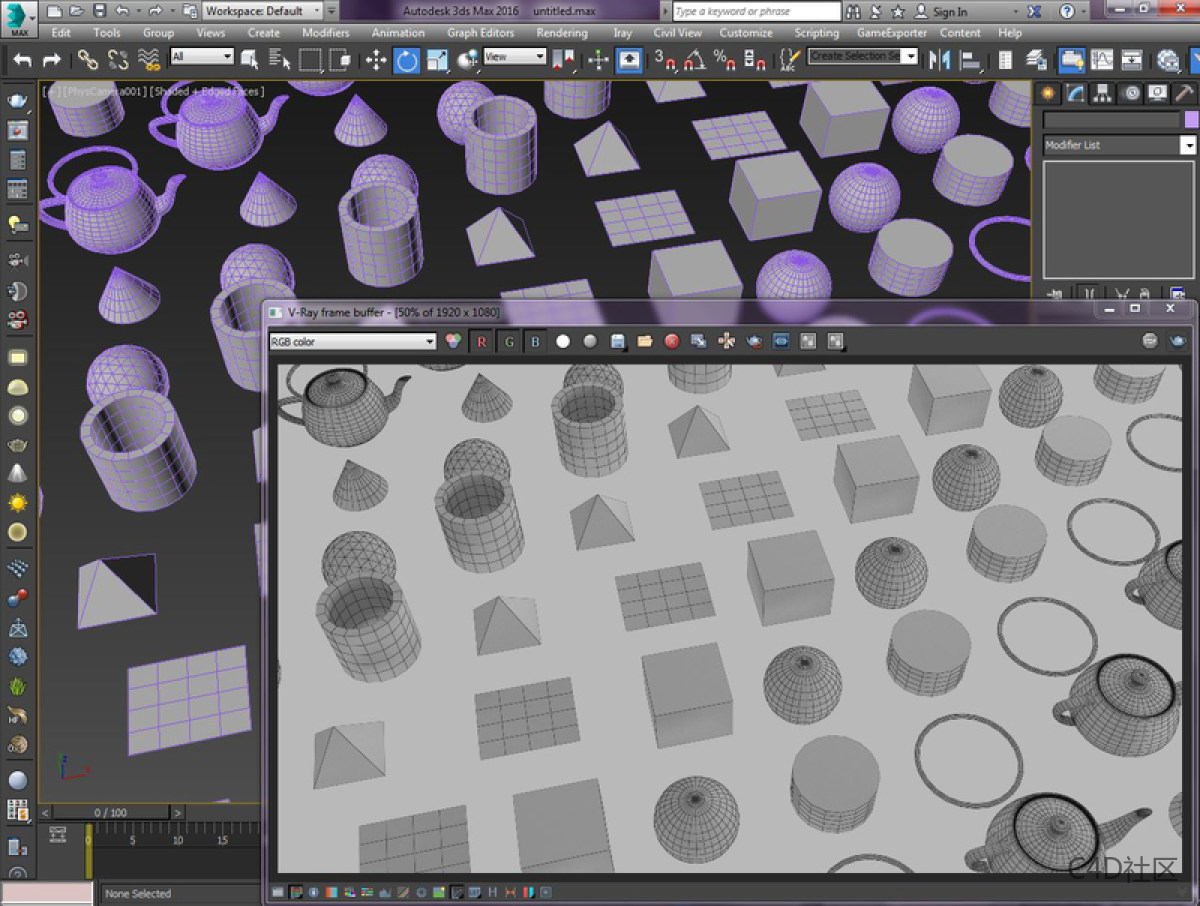Viewport: 1200px width, 906px height.
Task: Select the Rotate tool in main toolbar
Action: (x=407, y=61)
